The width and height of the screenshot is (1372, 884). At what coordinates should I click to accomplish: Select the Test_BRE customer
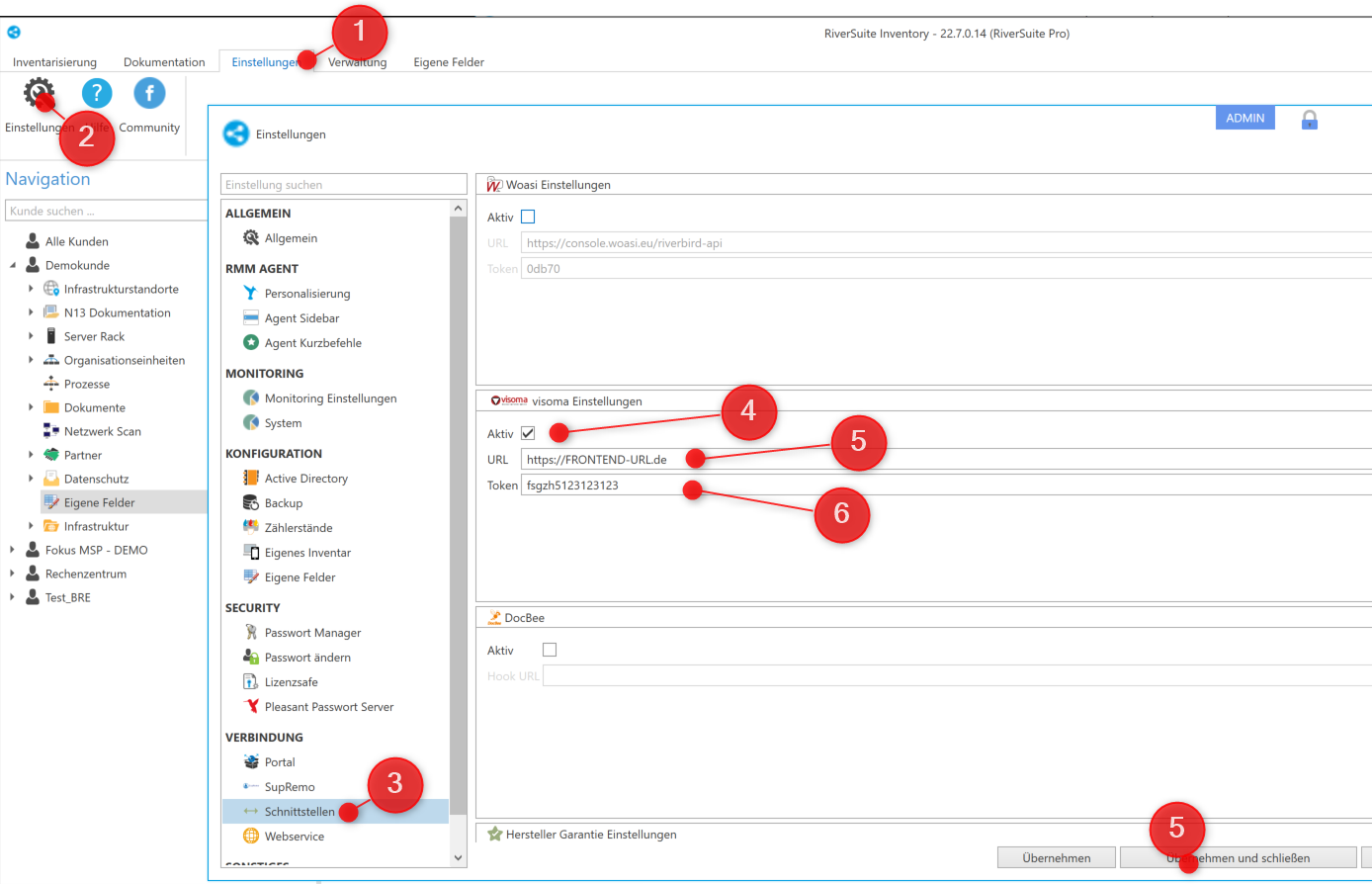pos(68,597)
